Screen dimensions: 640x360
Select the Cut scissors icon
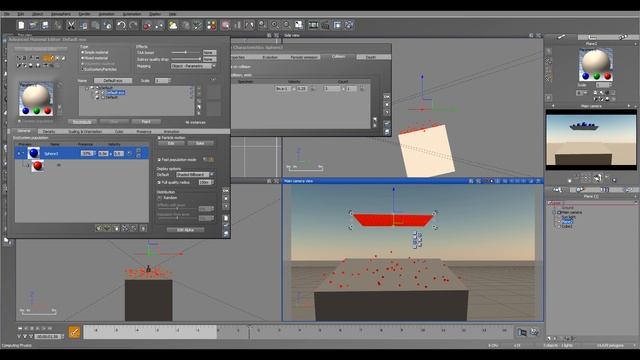(71, 25)
